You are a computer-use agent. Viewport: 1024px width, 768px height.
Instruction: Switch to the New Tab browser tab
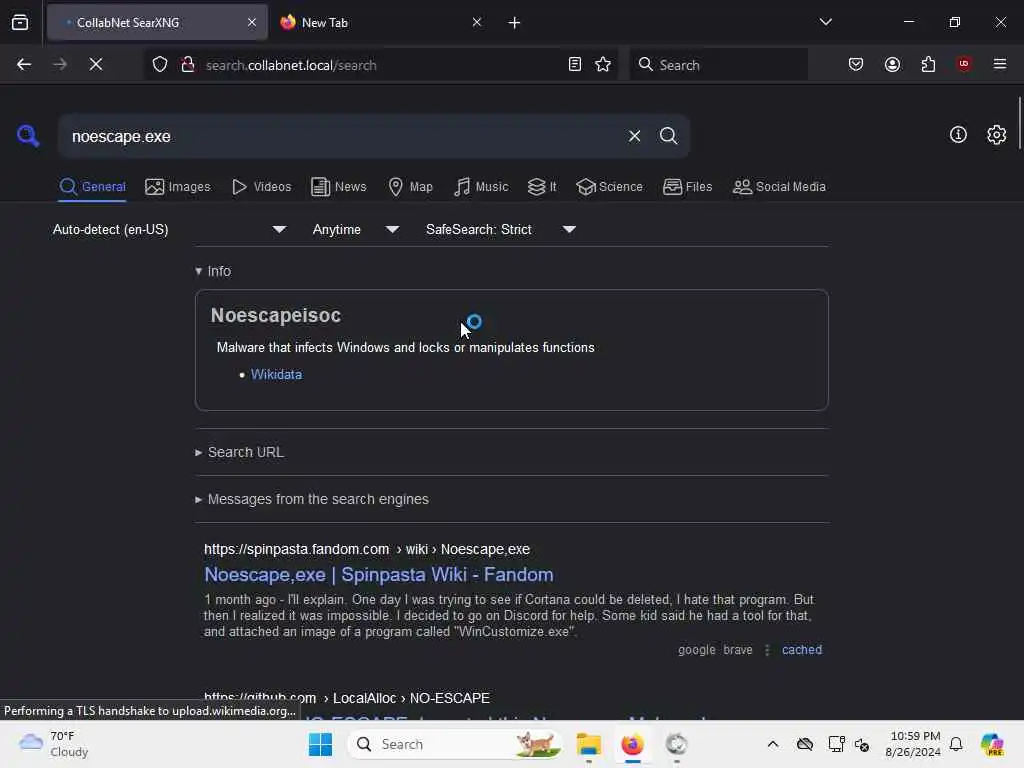pyautogui.click(x=381, y=22)
